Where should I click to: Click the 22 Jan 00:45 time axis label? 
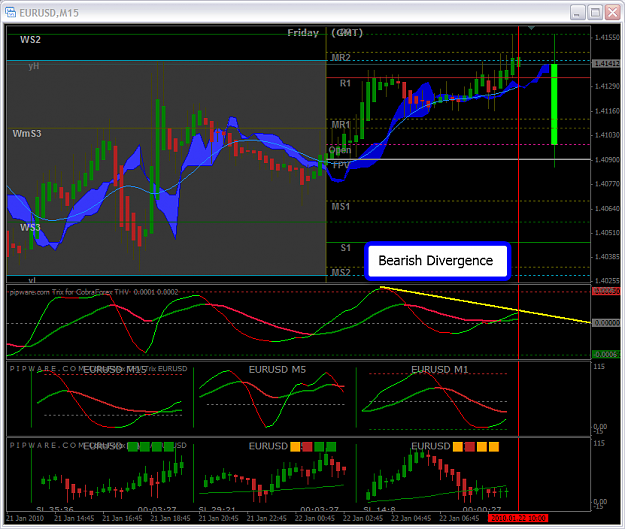point(315,518)
